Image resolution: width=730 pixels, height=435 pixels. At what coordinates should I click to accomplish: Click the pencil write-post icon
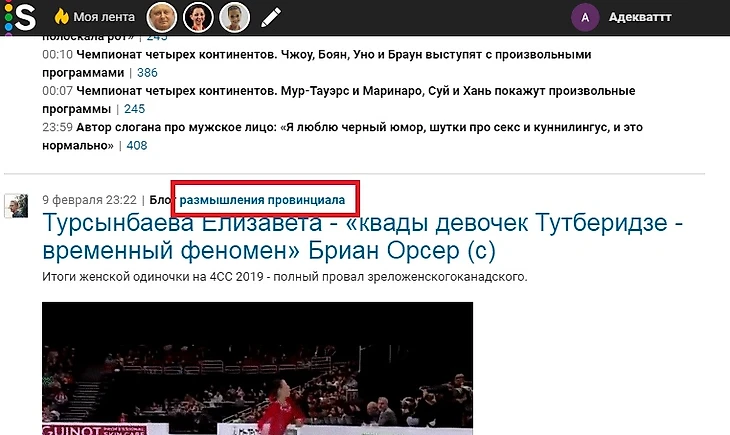pyautogui.click(x=270, y=17)
